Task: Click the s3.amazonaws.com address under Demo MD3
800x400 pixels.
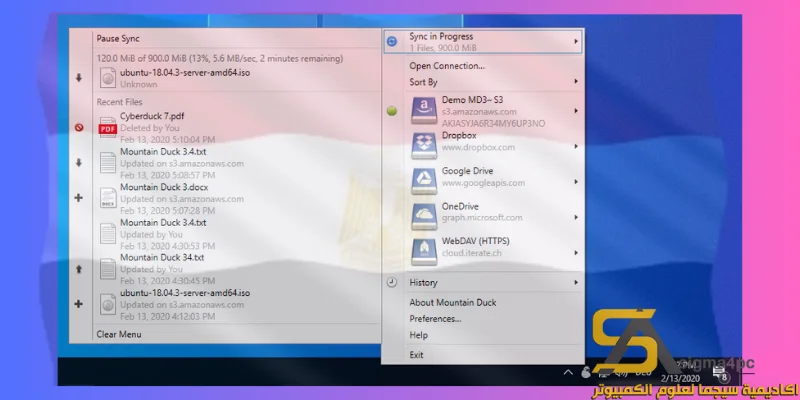Action: coord(479,112)
